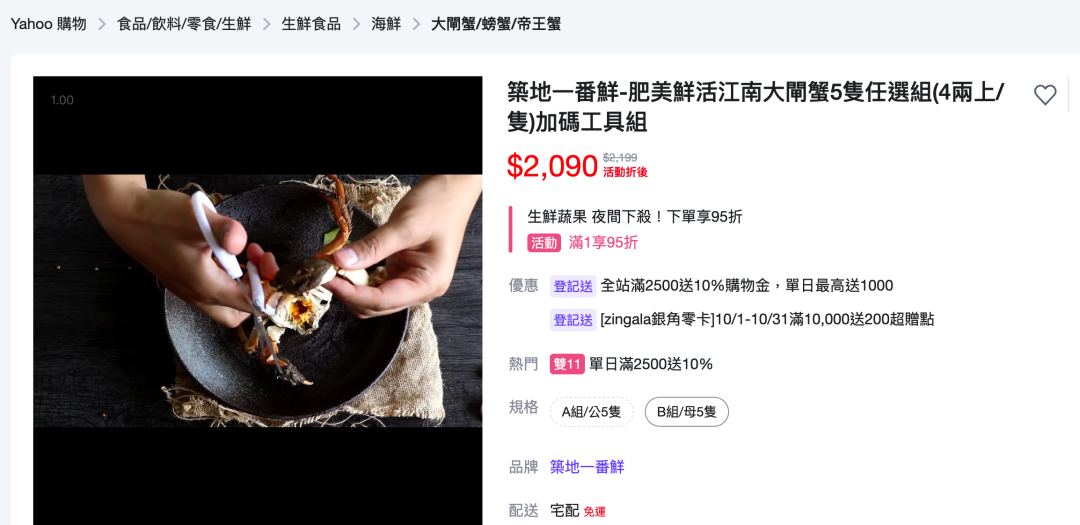Image resolution: width=1080 pixels, height=525 pixels.
Task: Click the pink 活動 tag
Action: click(x=544, y=243)
